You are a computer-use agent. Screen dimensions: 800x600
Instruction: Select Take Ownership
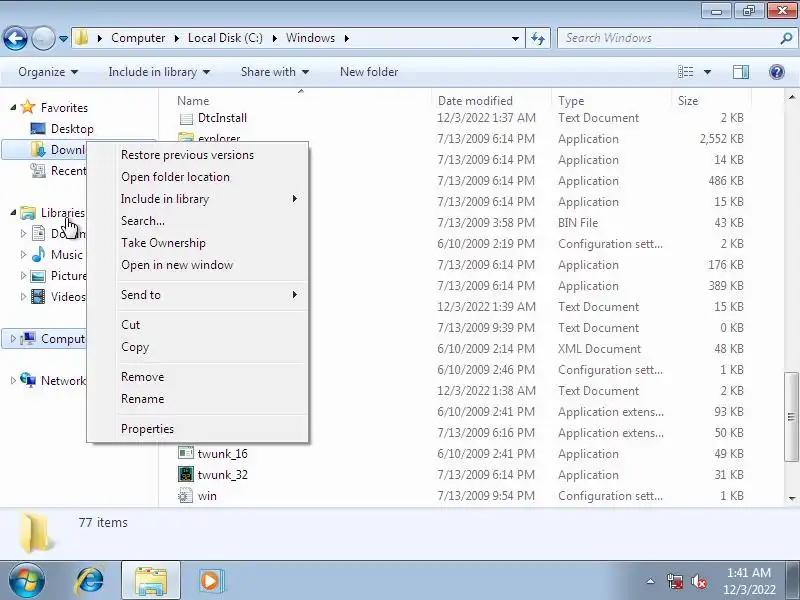(x=163, y=242)
